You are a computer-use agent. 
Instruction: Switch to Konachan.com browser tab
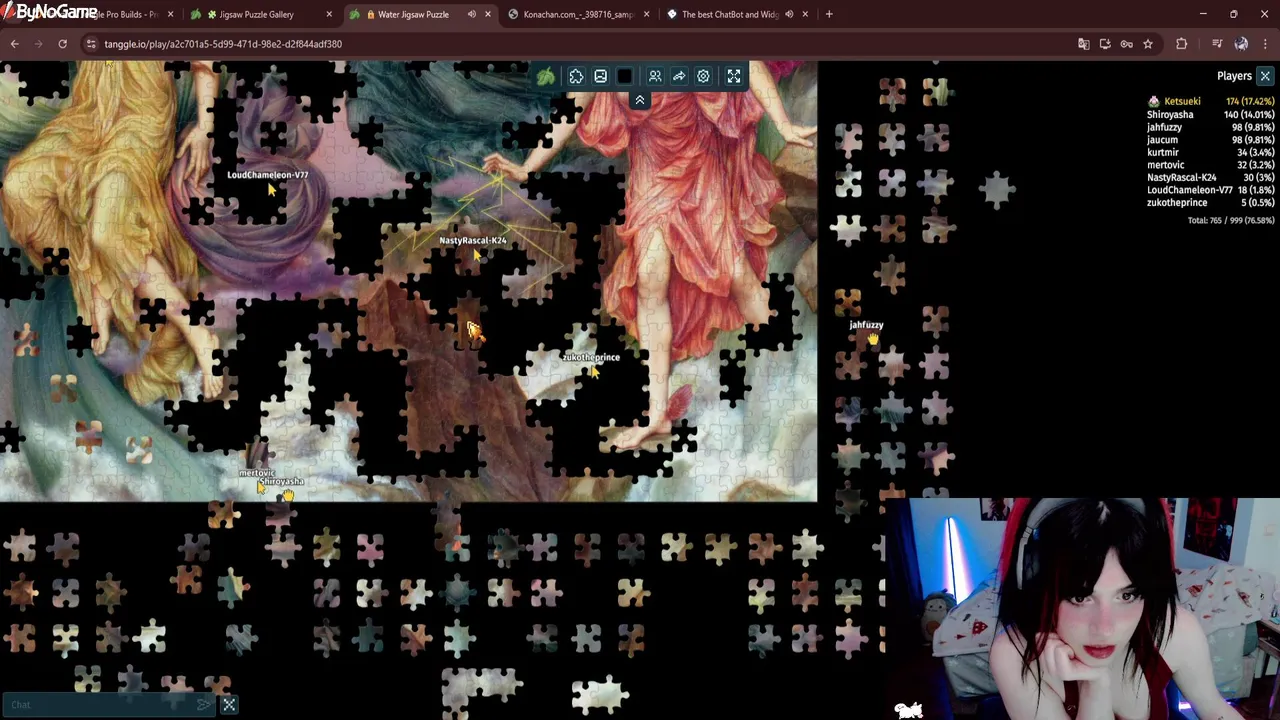point(577,14)
